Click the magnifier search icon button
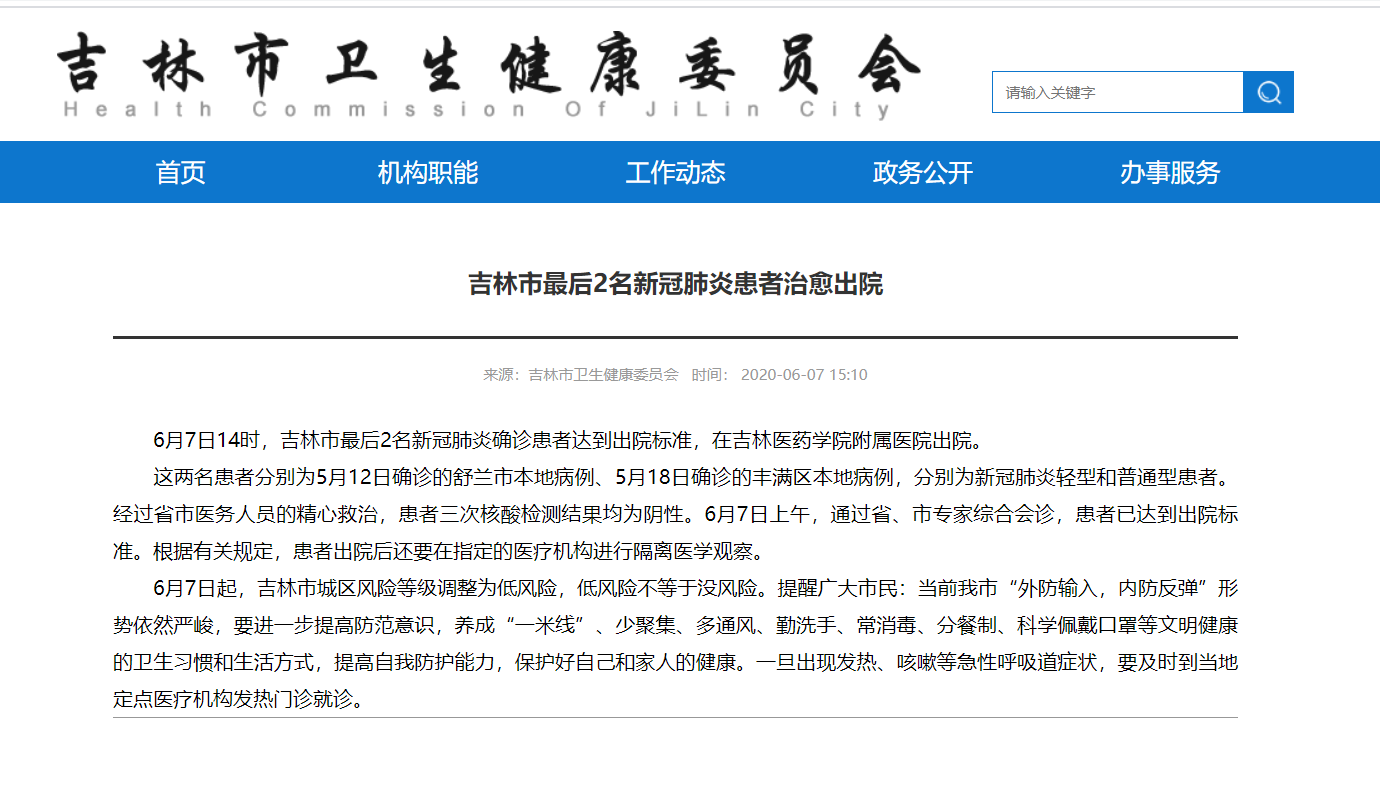 tap(1268, 92)
